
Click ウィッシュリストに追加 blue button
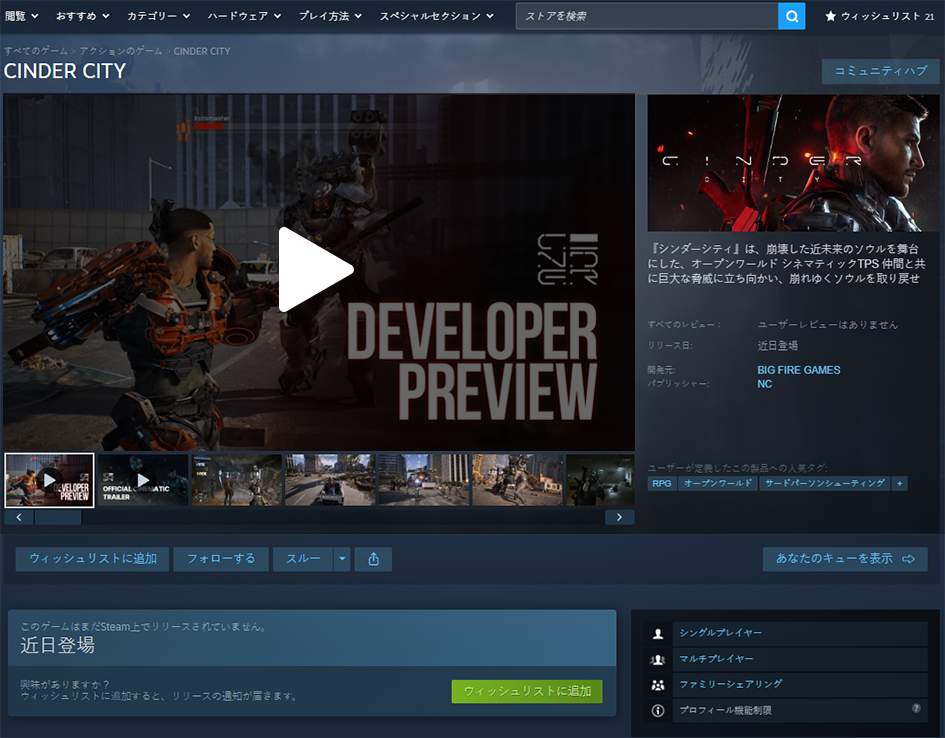[93, 559]
